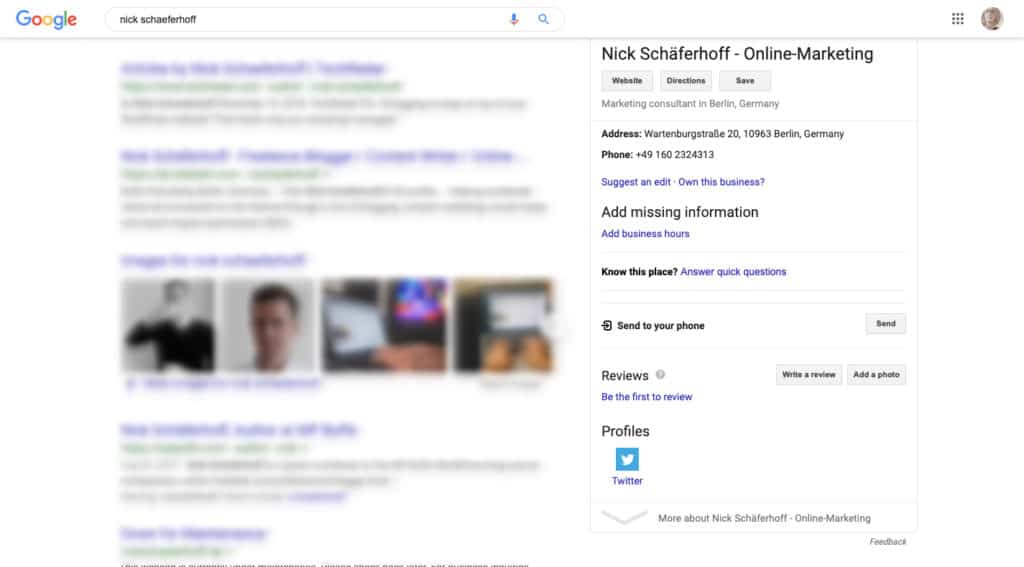Click the Nick Schäferhoff - Online-Marketing title
1024x567 pixels.
[x=737, y=54]
